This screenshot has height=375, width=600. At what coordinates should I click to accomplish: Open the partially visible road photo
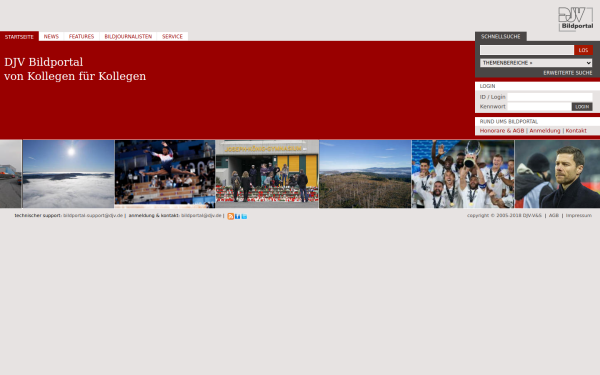pos(11,174)
